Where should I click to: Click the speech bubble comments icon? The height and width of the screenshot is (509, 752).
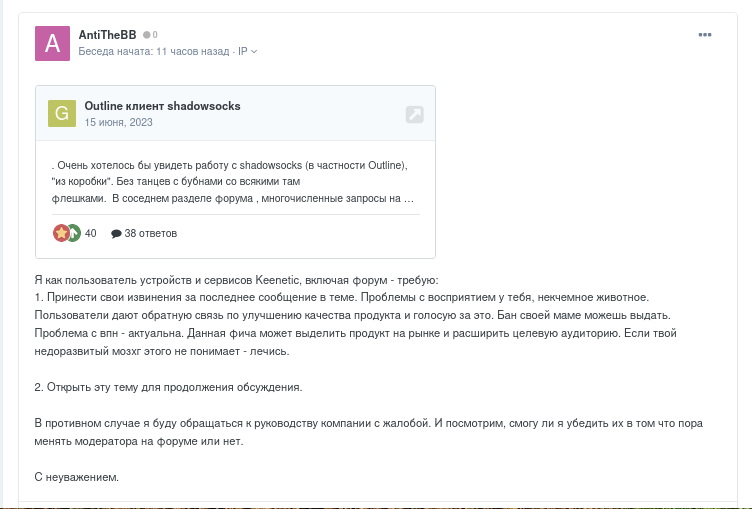coord(116,234)
